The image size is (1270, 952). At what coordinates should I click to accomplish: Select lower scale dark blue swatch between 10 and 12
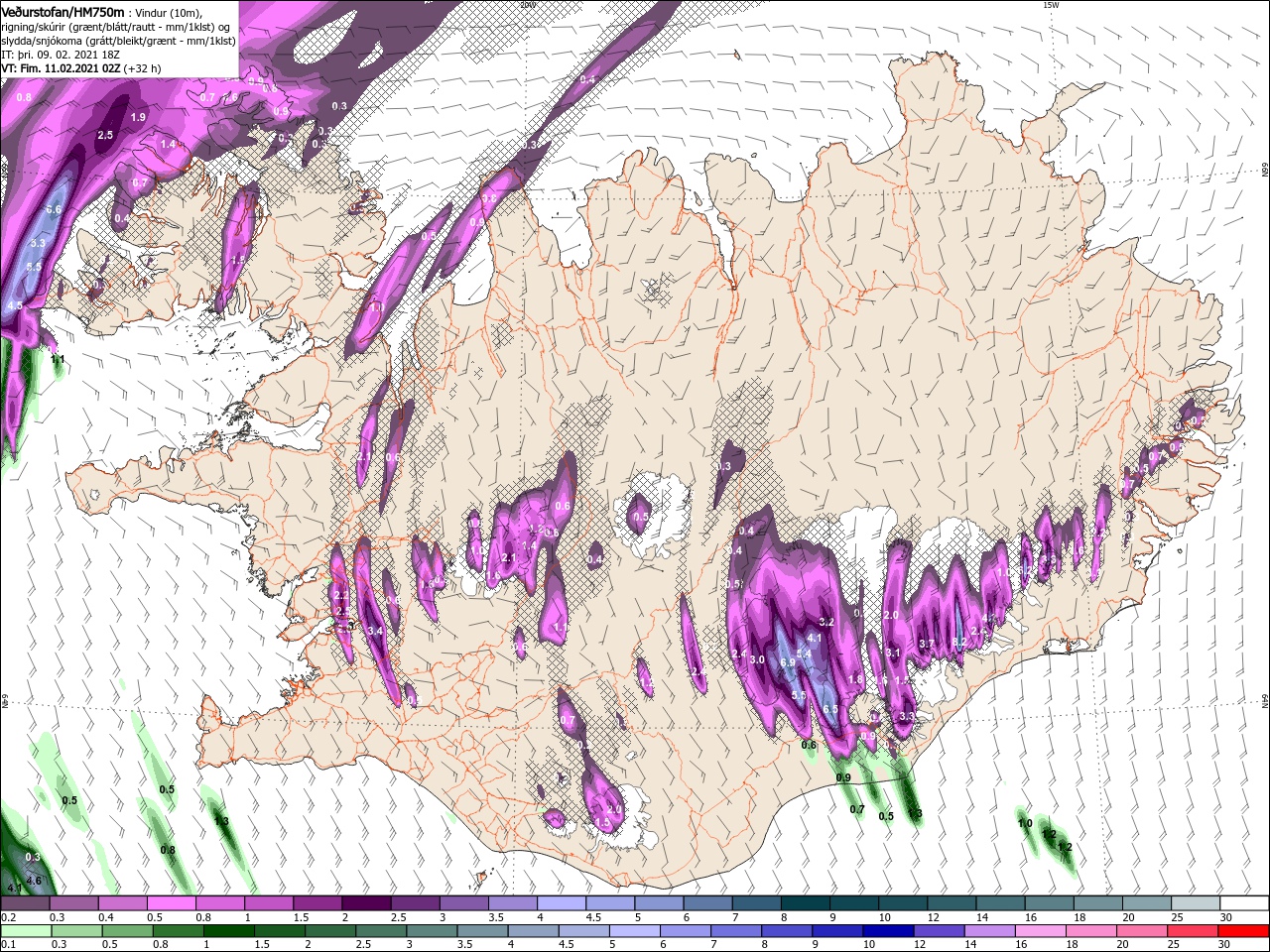click(x=891, y=931)
